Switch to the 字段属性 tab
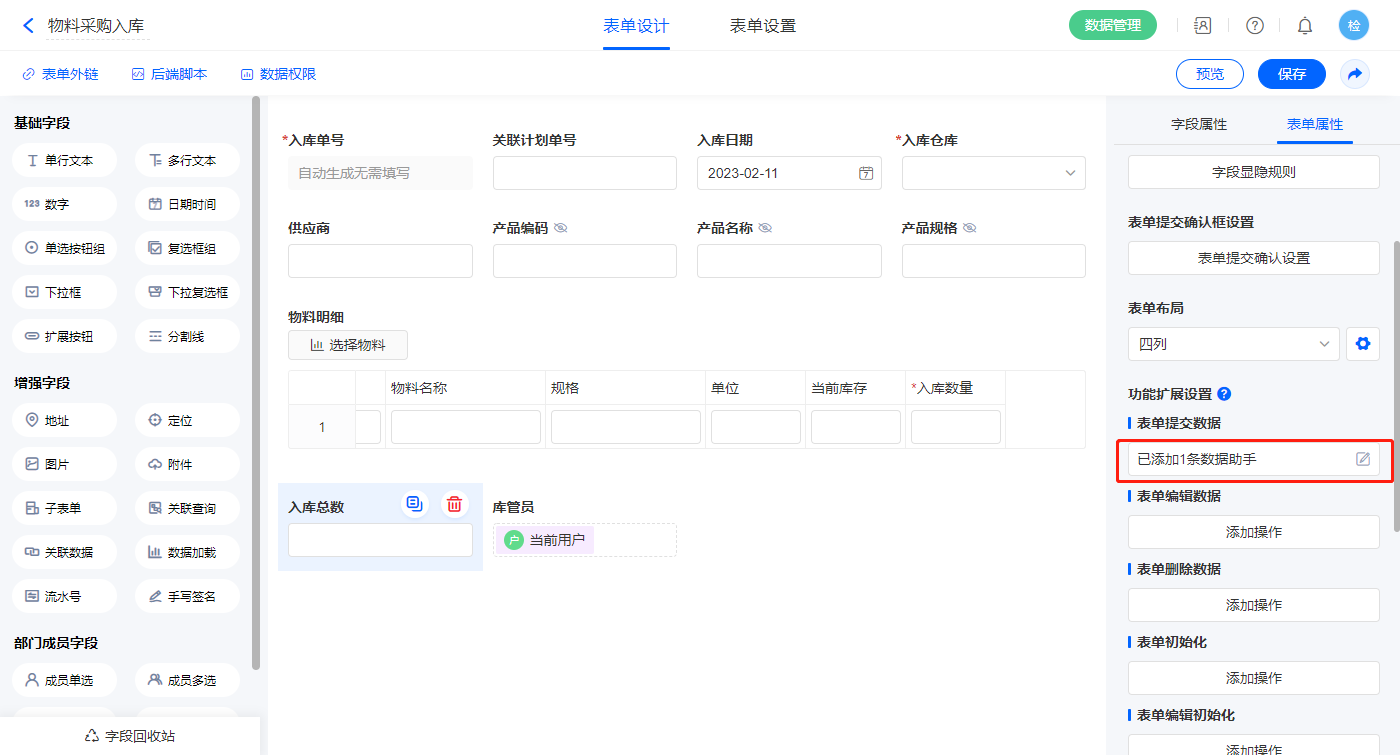This screenshot has height=755, width=1400. coord(1199,124)
